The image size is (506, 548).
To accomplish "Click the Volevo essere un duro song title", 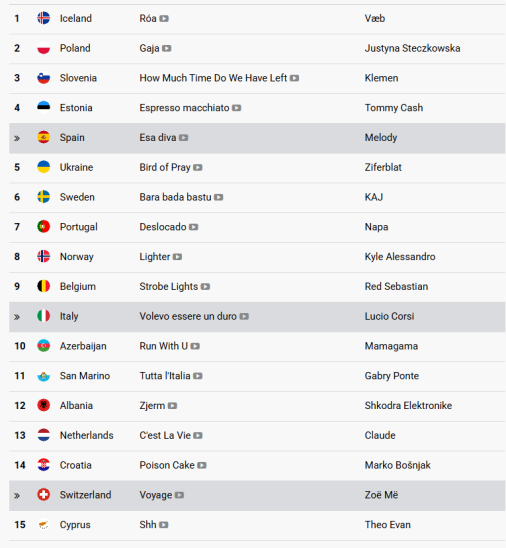I will point(188,316).
